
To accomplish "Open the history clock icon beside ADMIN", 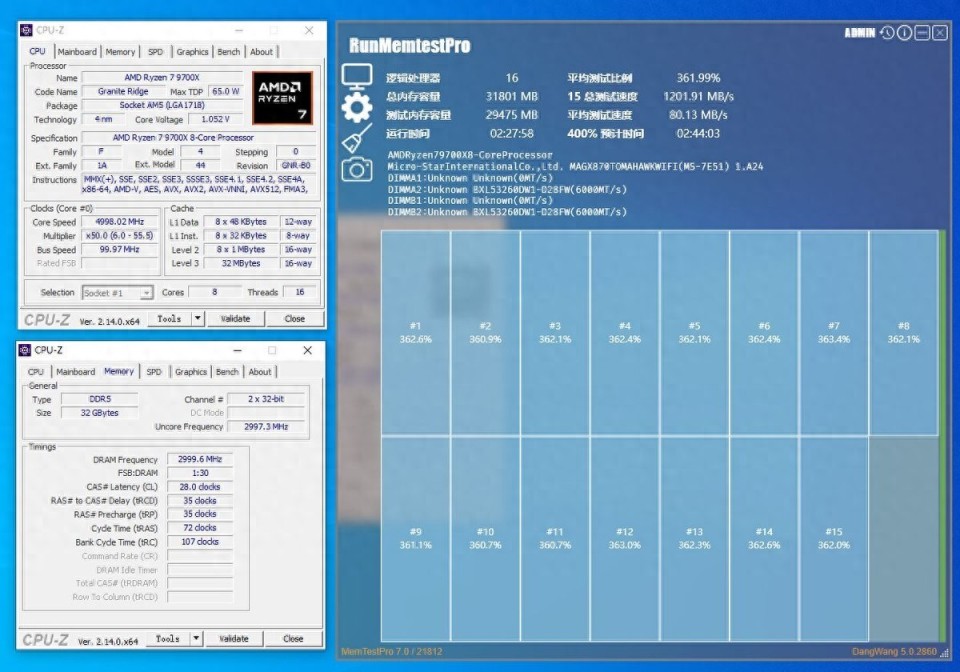I will click(887, 33).
